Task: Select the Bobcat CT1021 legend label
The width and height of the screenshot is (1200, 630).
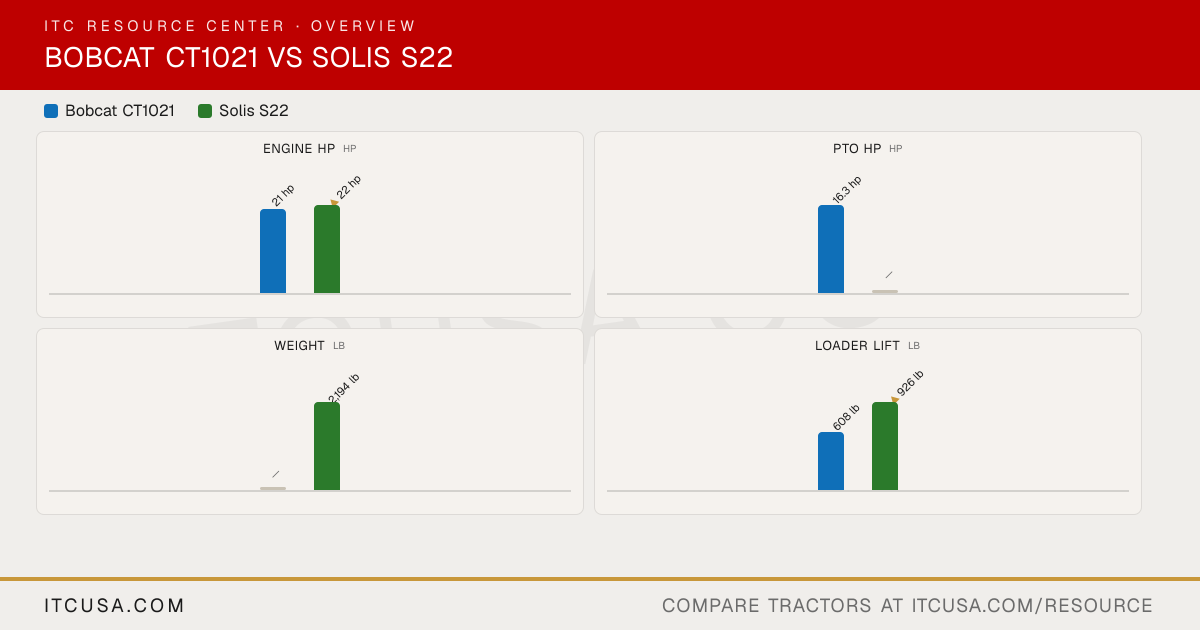Action: point(120,111)
